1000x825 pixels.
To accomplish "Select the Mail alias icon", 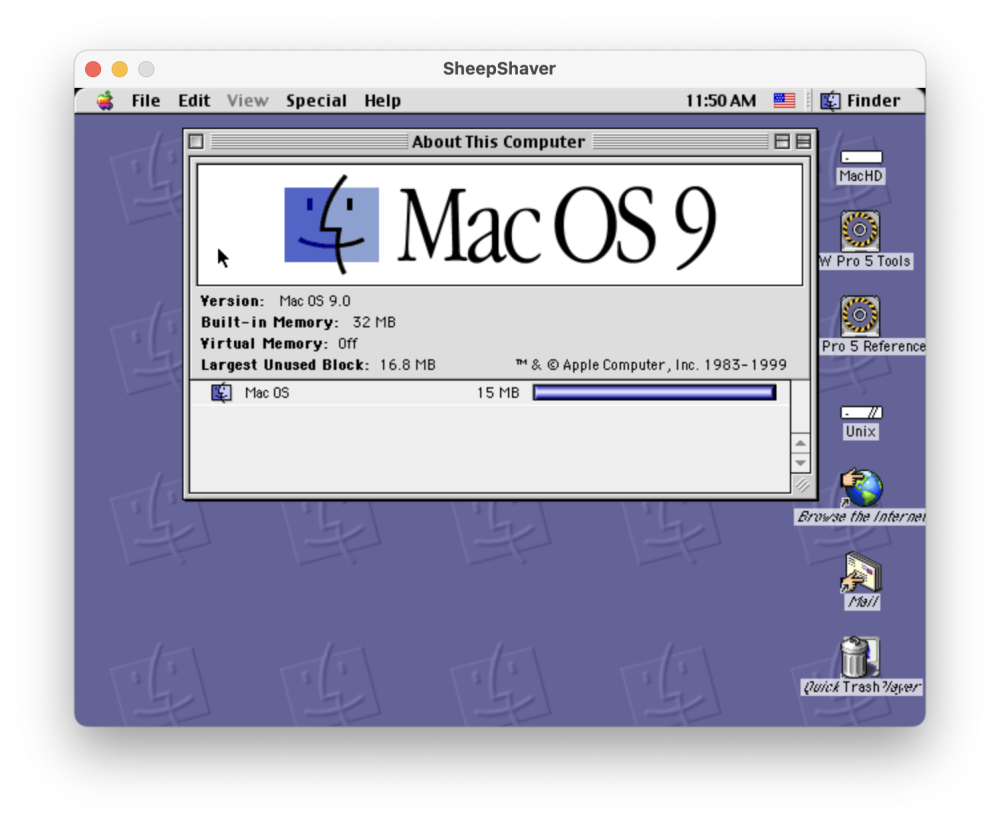I will (861, 573).
